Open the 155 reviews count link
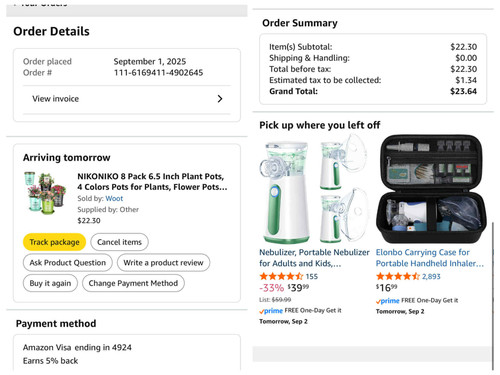Viewport: 500px width, 375px height. click(312, 276)
